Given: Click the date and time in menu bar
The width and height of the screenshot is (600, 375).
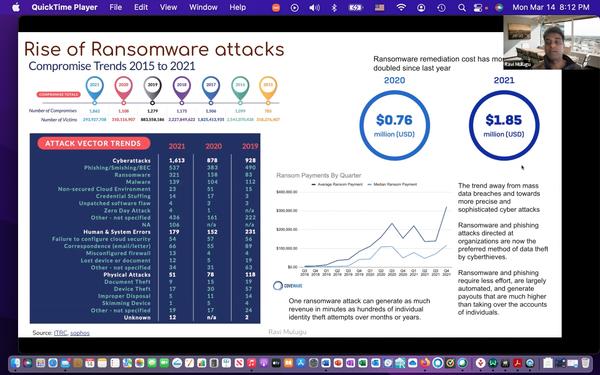Looking at the screenshot, I should 551,7.
